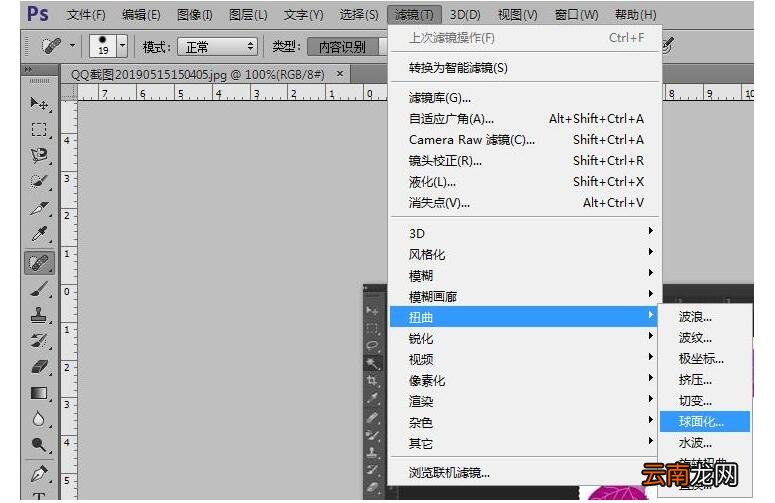Select the Pen tool
The image size is (775, 503).
pyautogui.click(x=39, y=473)
